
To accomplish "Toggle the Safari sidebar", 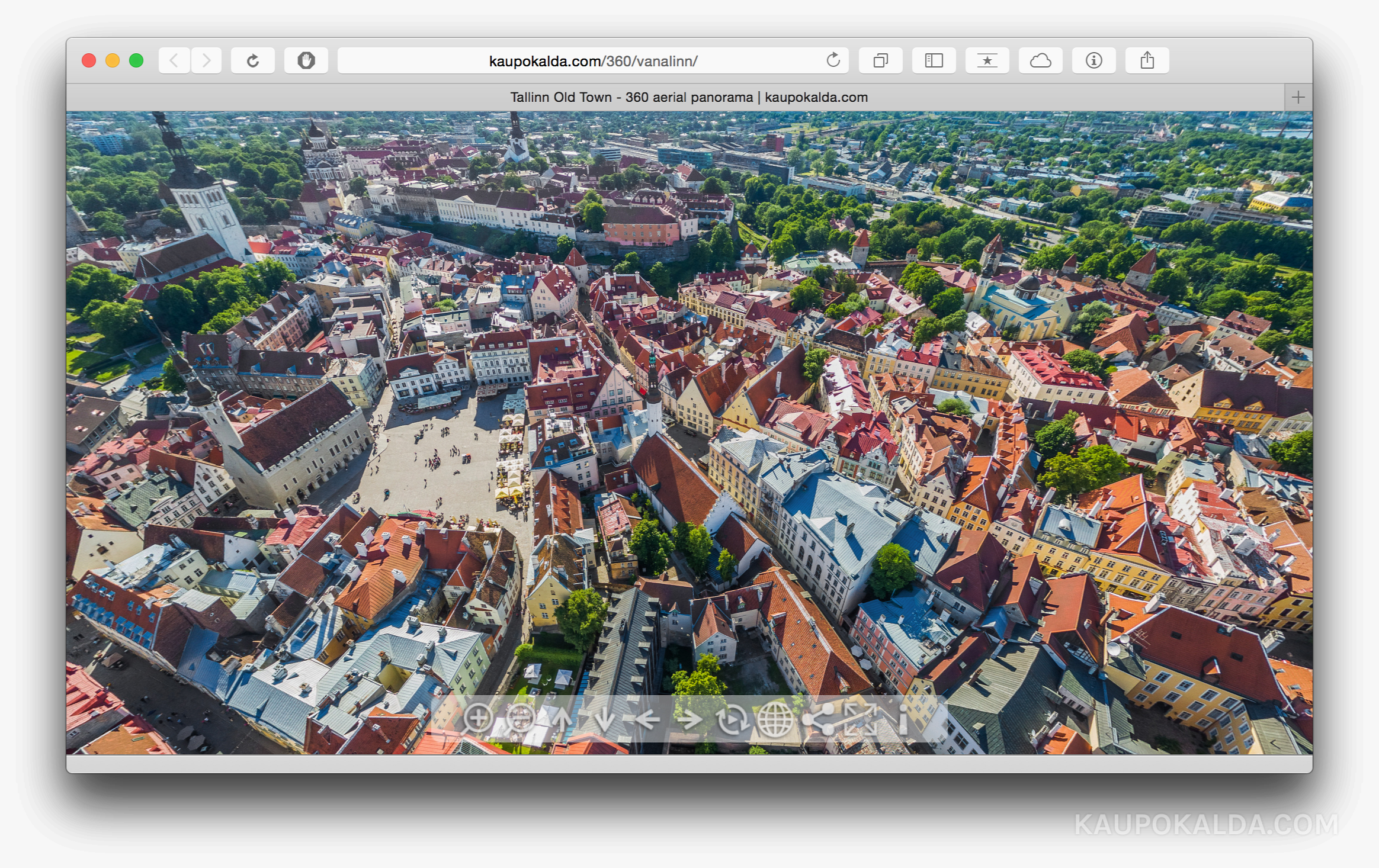I will pyautogui.click(x=934, y=60).
